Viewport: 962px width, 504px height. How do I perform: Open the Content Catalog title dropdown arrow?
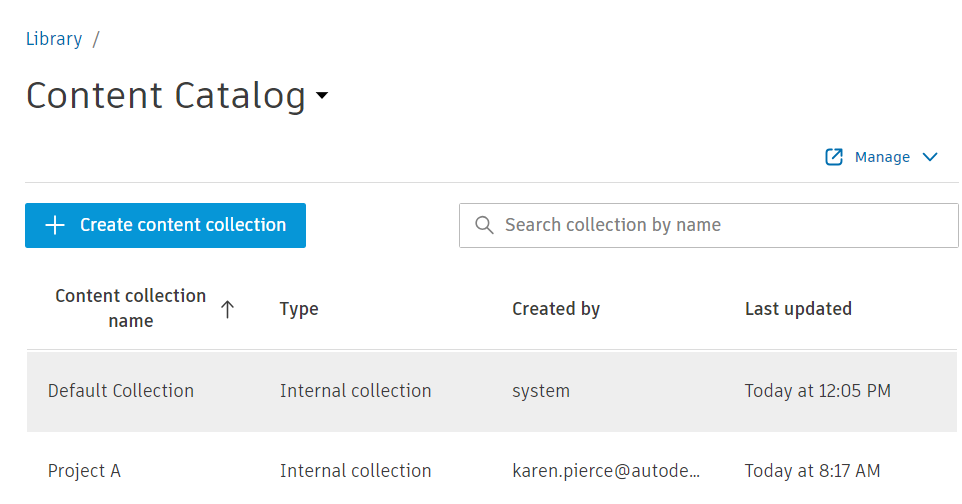(321, 96)
